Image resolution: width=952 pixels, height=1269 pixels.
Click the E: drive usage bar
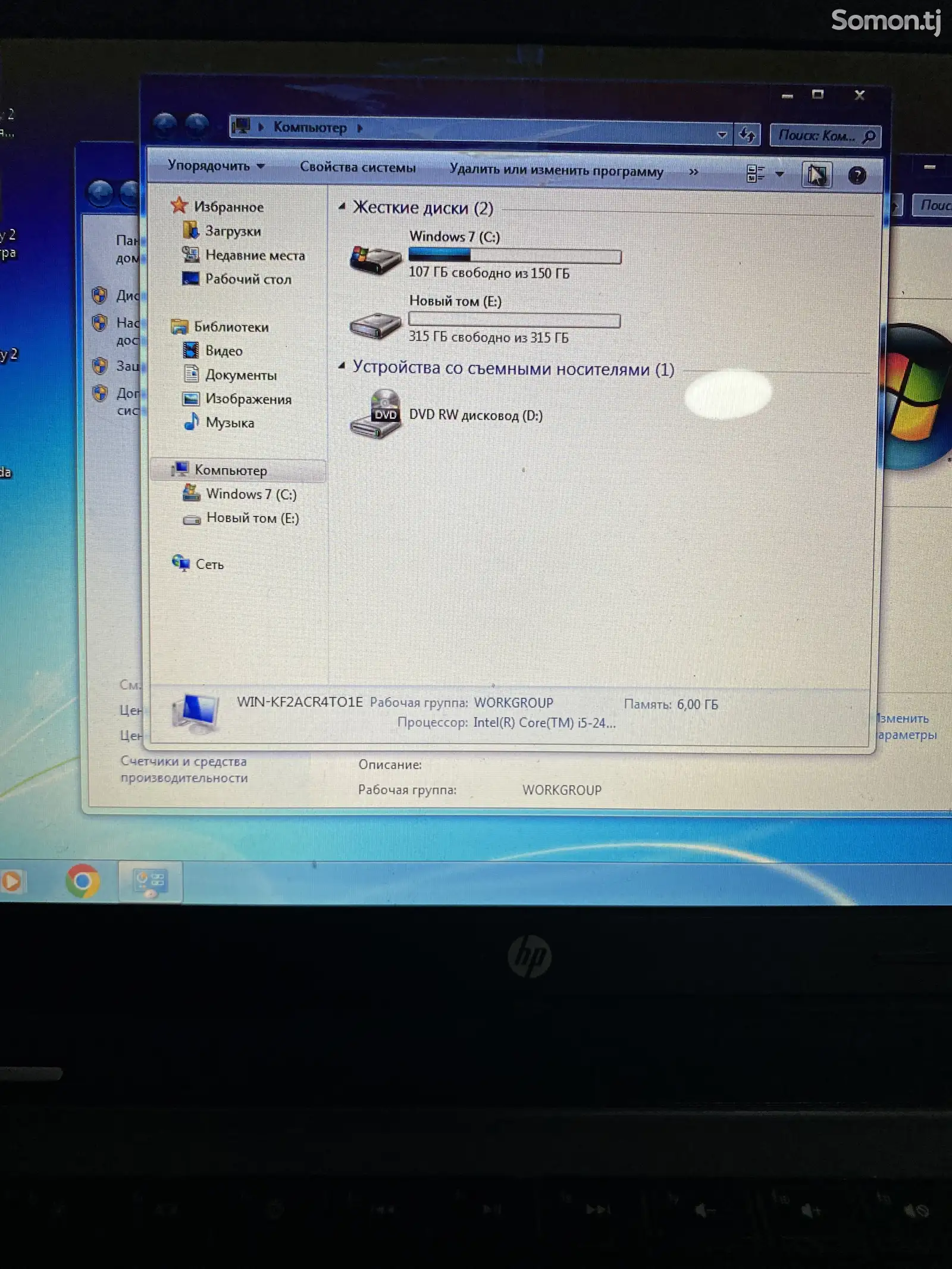click(515, 321)
